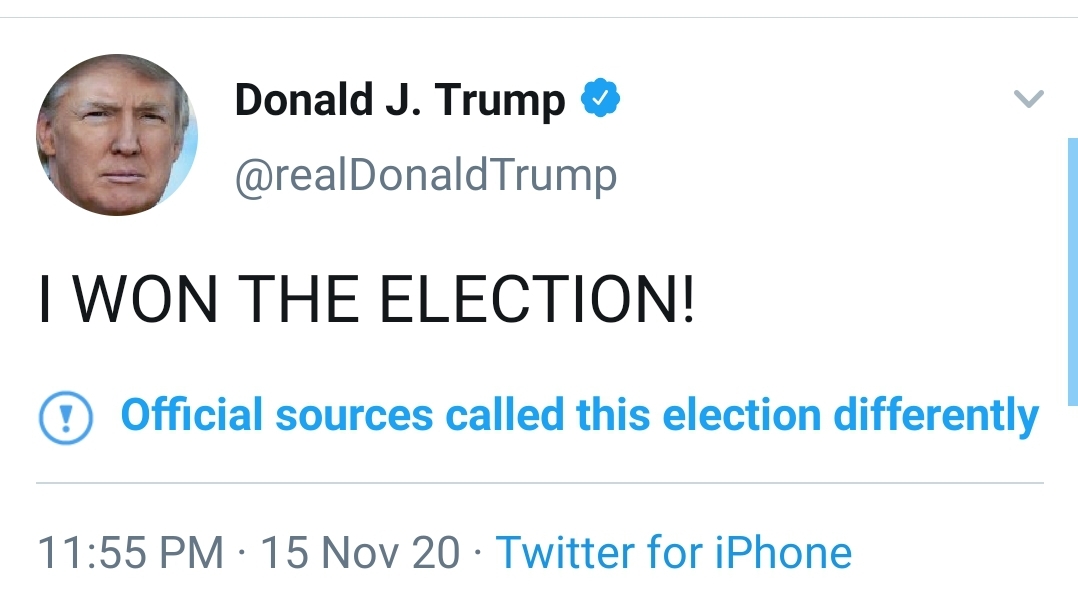Open the @realDonaldTrump handle
This screenshot has height=610, width=1078.
[x=426, y=176]
